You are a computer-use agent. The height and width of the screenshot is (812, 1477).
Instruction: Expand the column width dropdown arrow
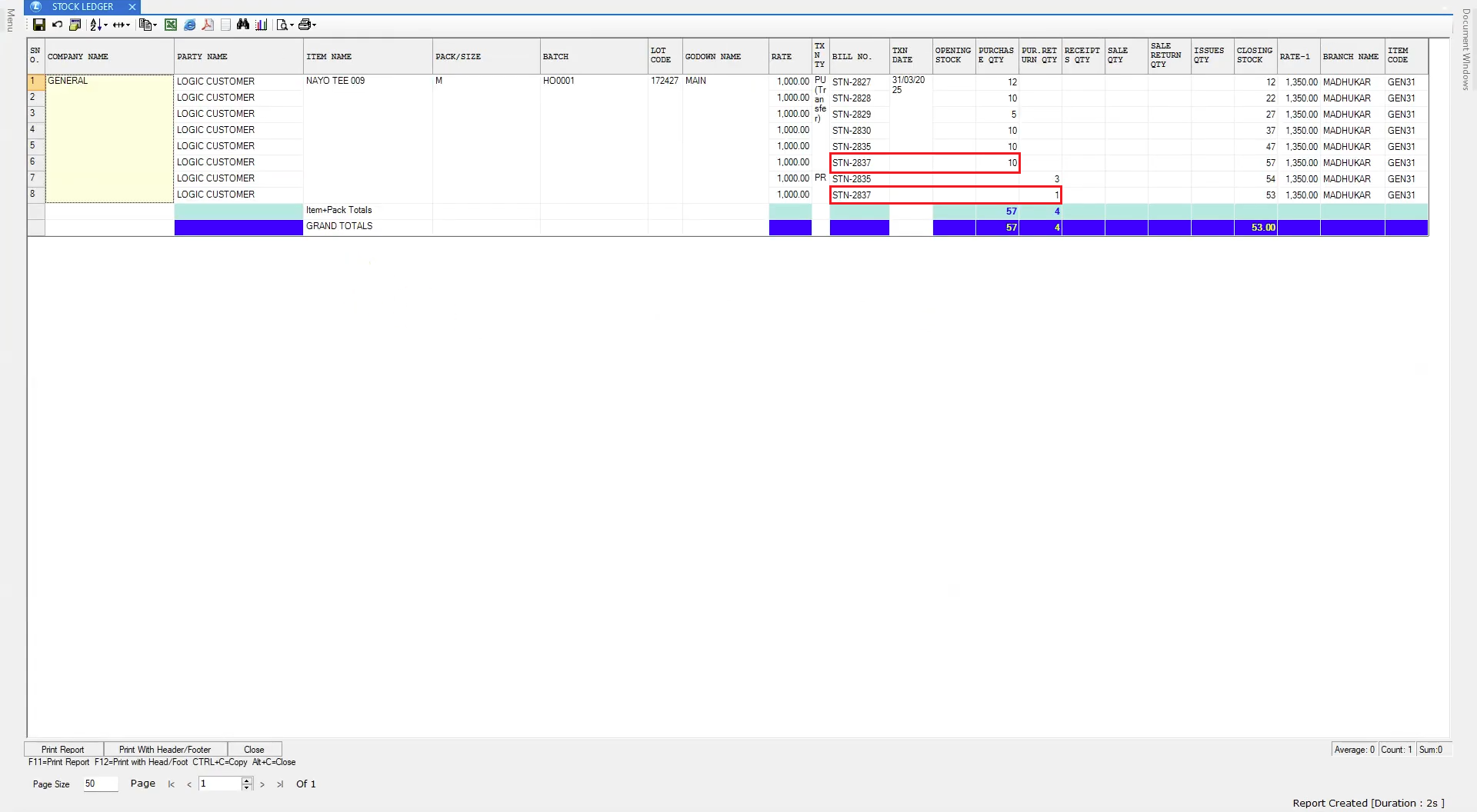tap(128, 25)
